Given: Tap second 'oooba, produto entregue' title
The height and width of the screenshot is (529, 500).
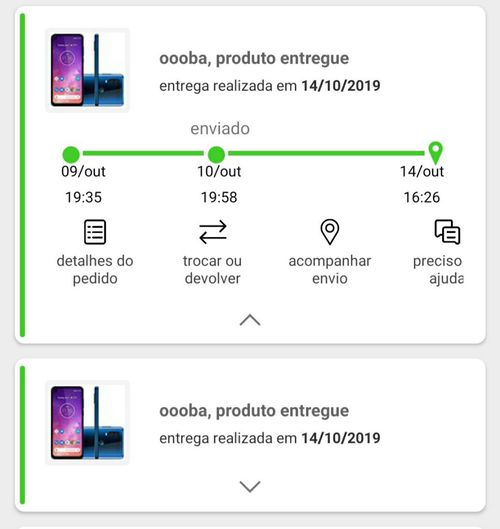Looking at the screenshot, I should pyautogui.click(x=254, y=411).
